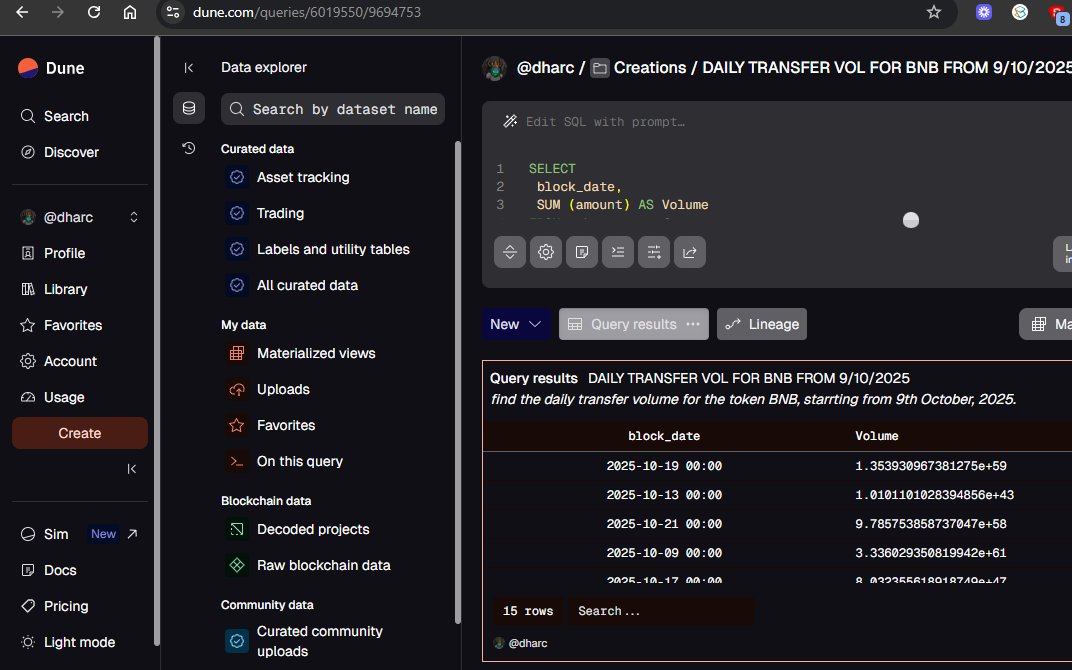Image resolution: width=1072 pixels, height=670 pixels.
Task: Switch to the Lineage tab
Action: 762,324
